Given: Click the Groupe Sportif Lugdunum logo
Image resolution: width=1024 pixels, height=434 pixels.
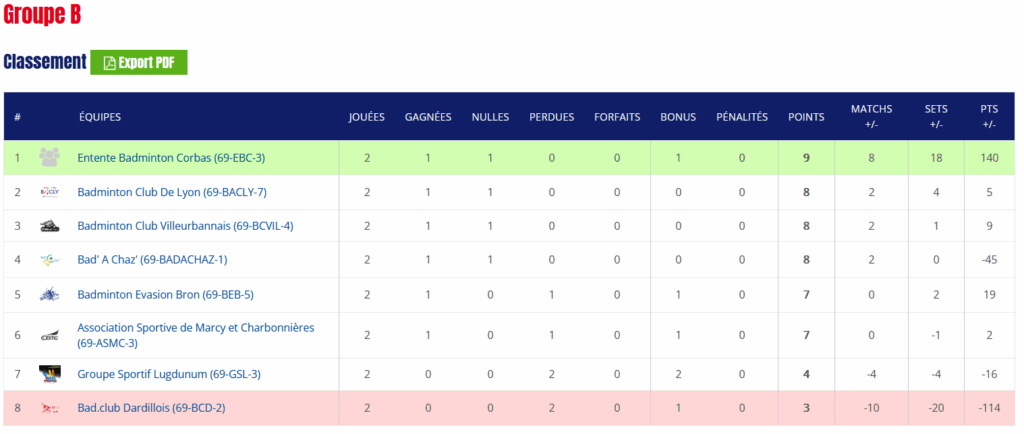Looking at the screenshot, I should point(49,374).
